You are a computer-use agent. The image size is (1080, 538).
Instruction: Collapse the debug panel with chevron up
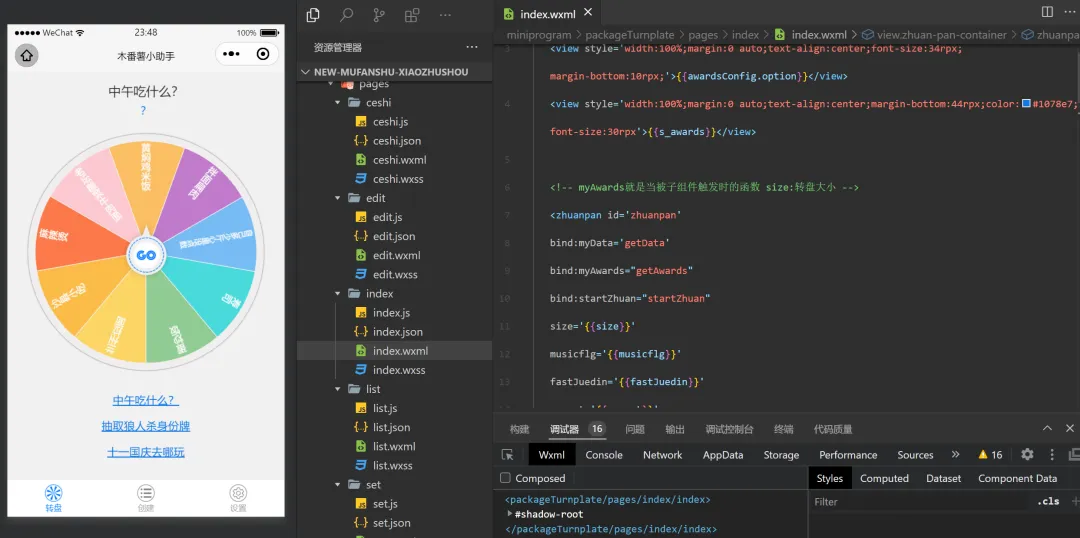point(1048,428)
